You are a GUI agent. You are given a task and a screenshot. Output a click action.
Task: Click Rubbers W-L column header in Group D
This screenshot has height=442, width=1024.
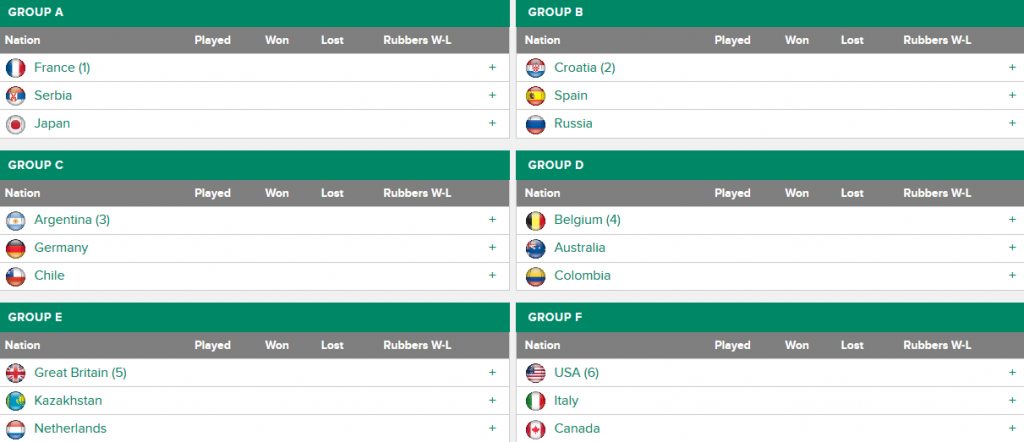[x=937, y=193]
